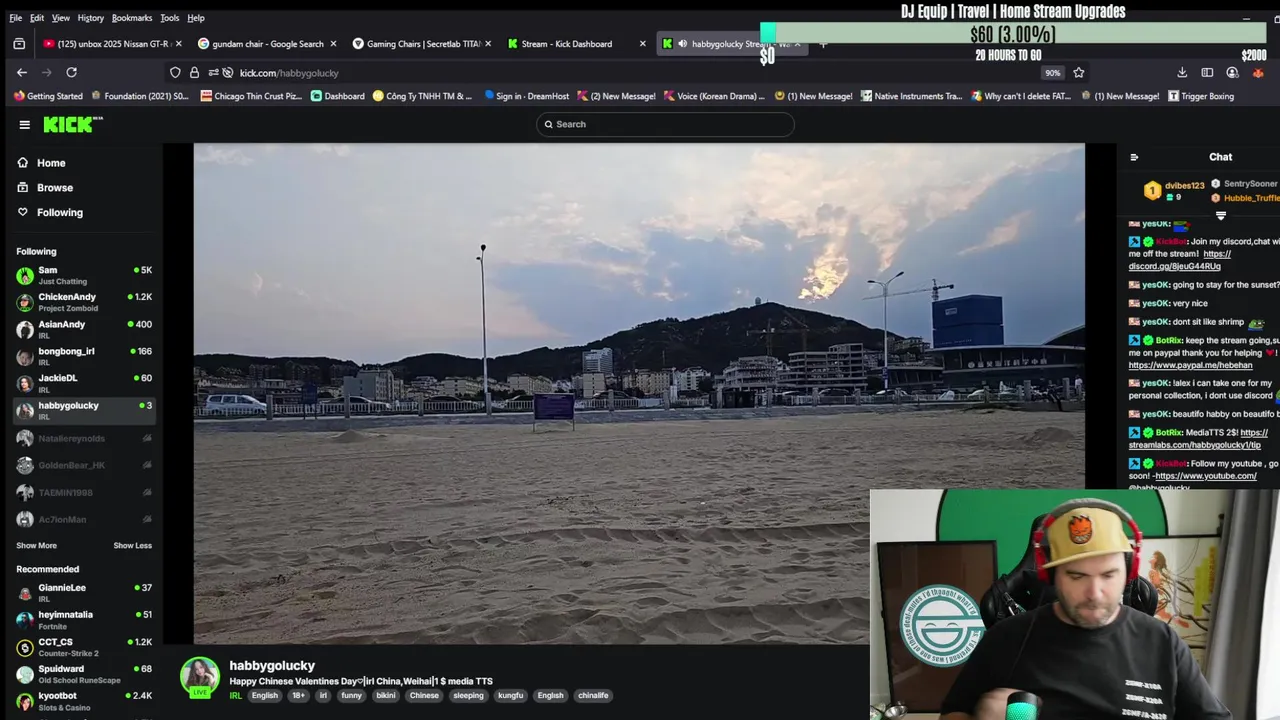The image size is (1280, 720).
Task: Open the Kick hamburger sidebar menu
Action: coord(24,125)
